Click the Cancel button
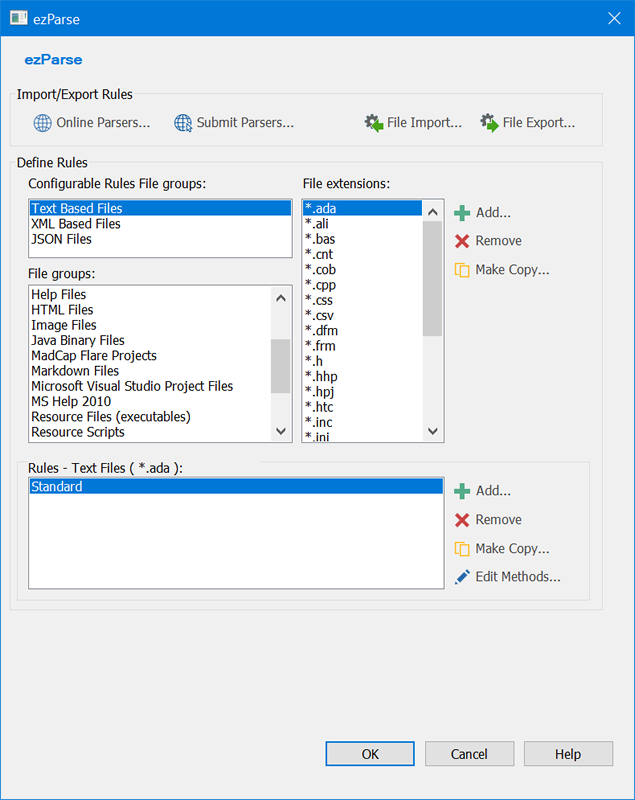The width and height of the screenshot is (635, 800). click(x=469, y=754)
